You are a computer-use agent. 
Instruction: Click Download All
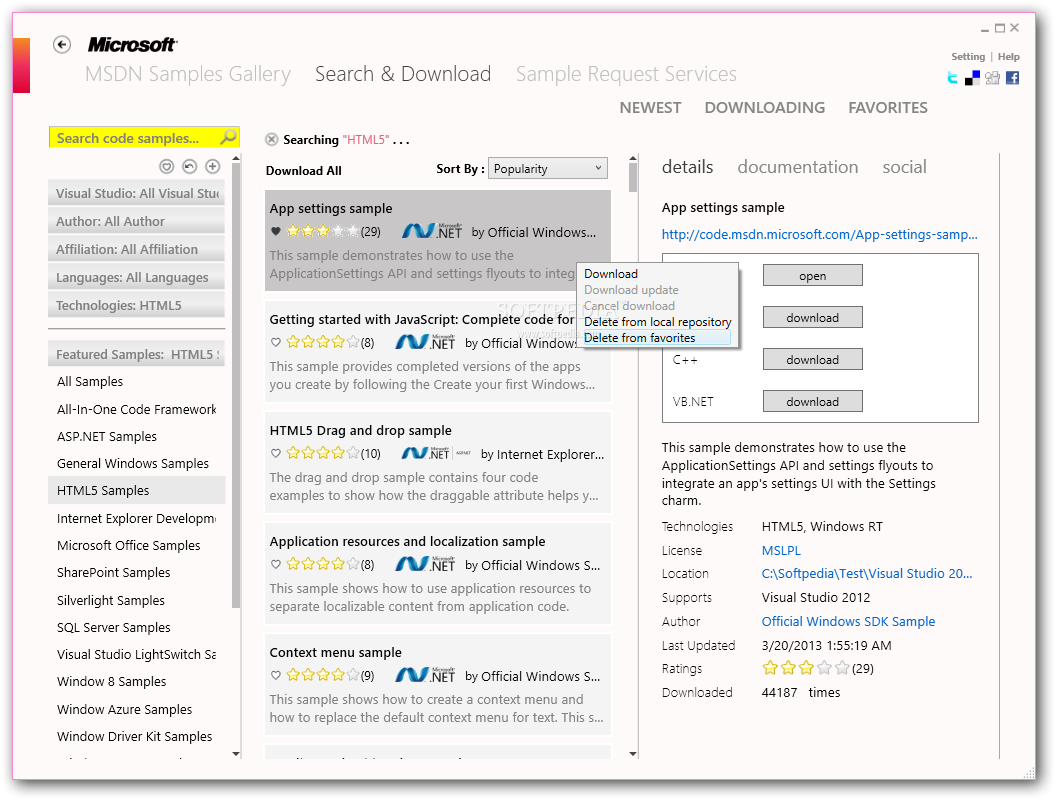(303, 170)
